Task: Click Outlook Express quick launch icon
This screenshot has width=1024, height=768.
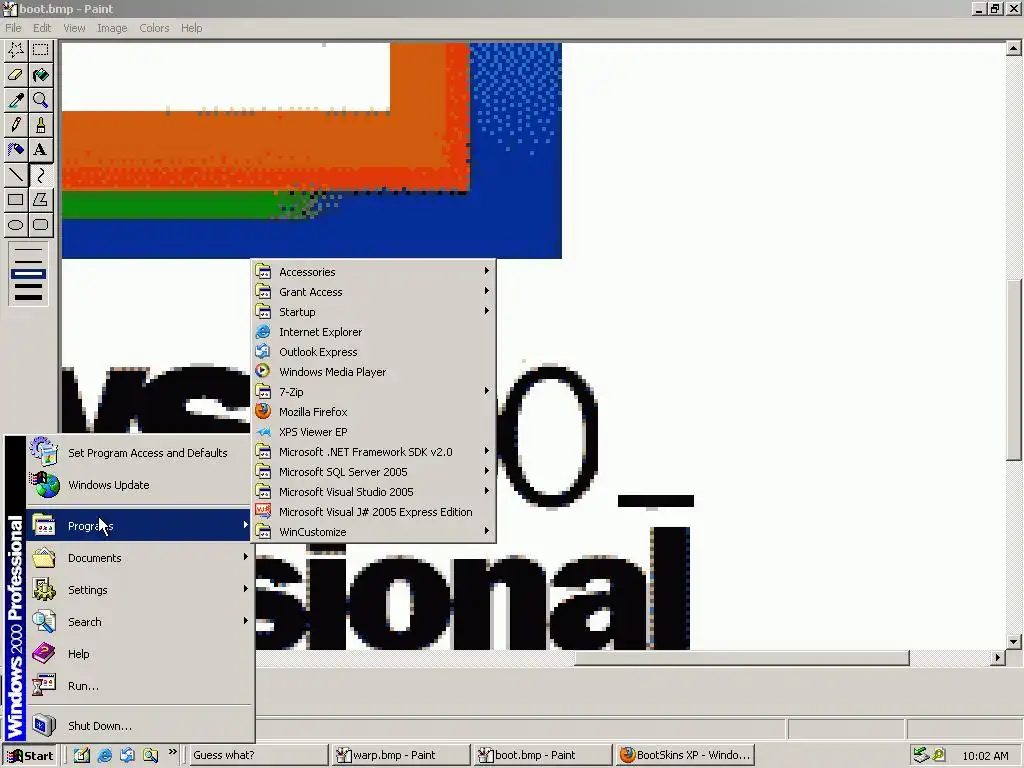Action: (x=127, y=756)
